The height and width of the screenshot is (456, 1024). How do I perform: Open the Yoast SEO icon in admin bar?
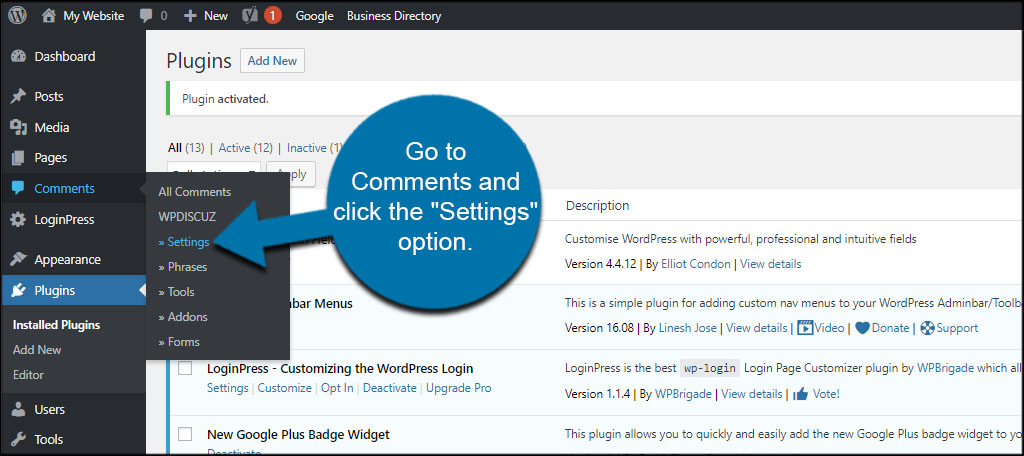coord(251,15)
